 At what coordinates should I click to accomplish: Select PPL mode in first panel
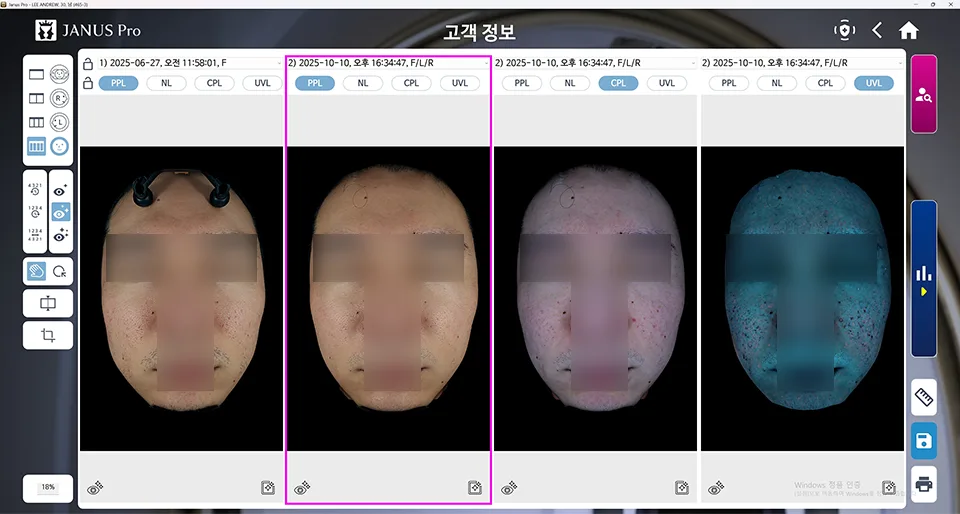[x=118, y=83]
